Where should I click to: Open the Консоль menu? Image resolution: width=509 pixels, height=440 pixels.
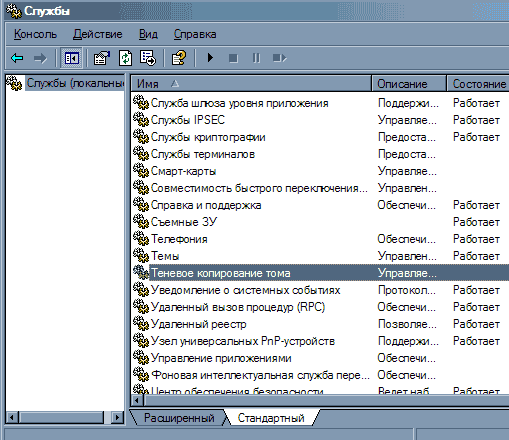click(35, 34)
